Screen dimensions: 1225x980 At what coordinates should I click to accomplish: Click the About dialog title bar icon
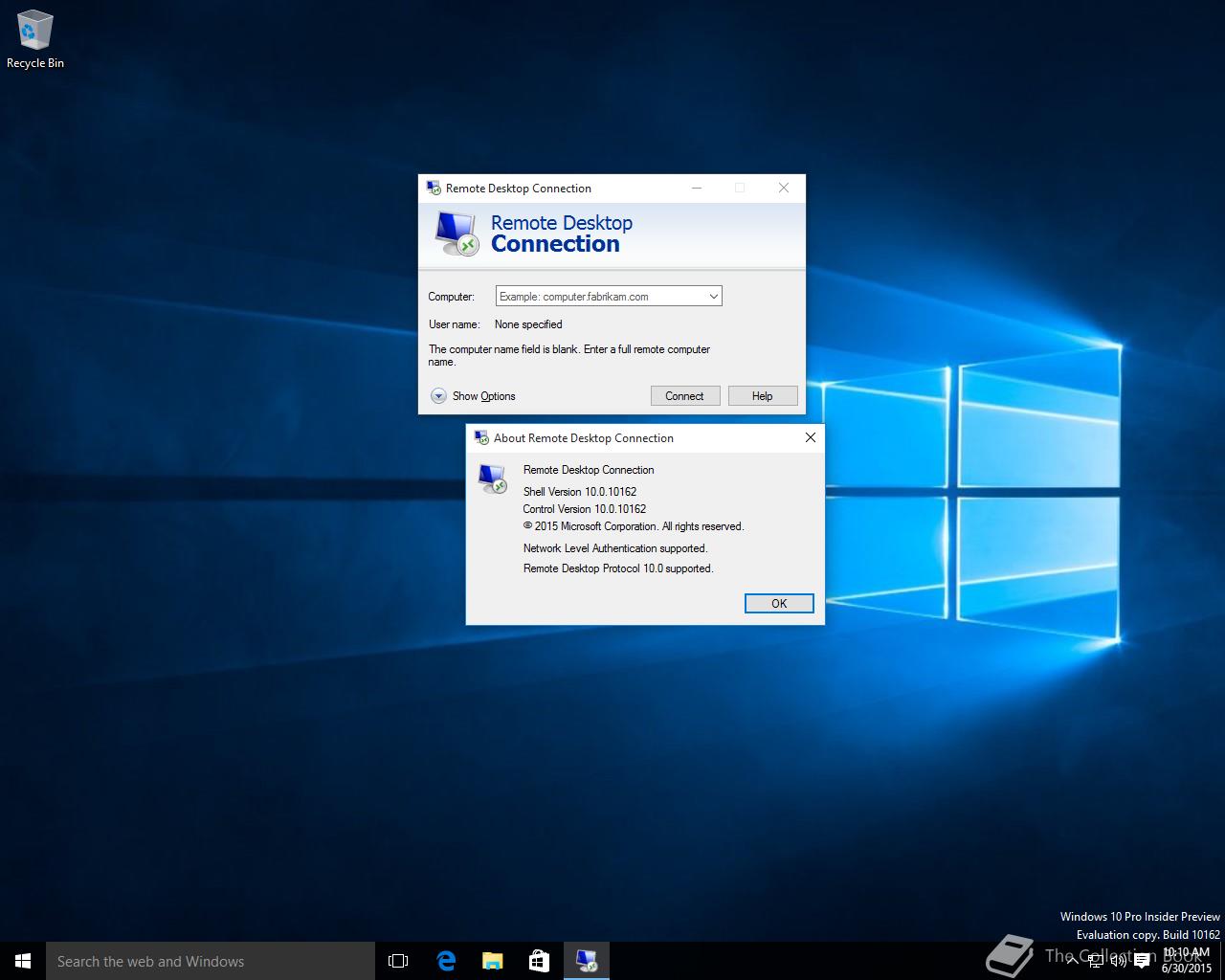coord(481,438)
